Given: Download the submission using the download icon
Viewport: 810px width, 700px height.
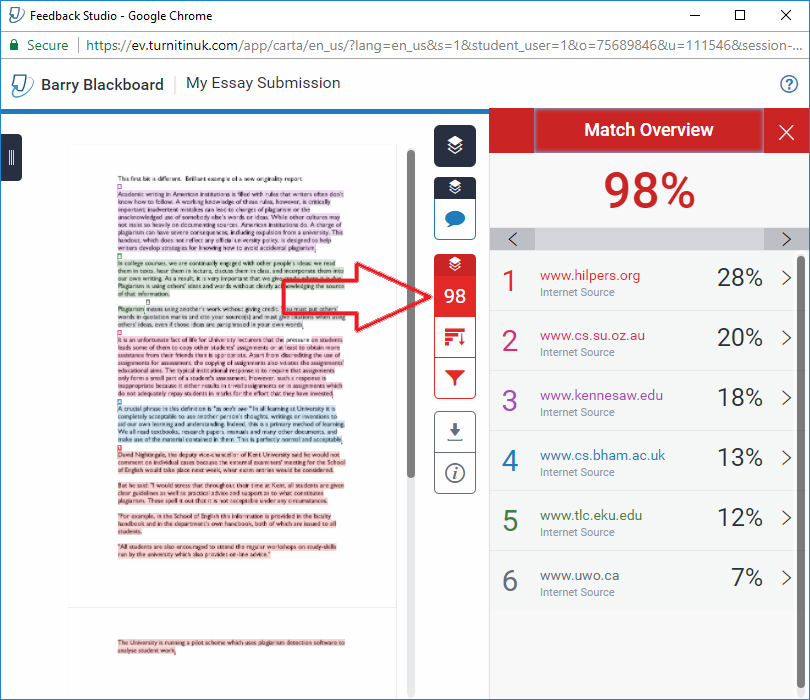Looking at the screenshot, I should [455, 430].
